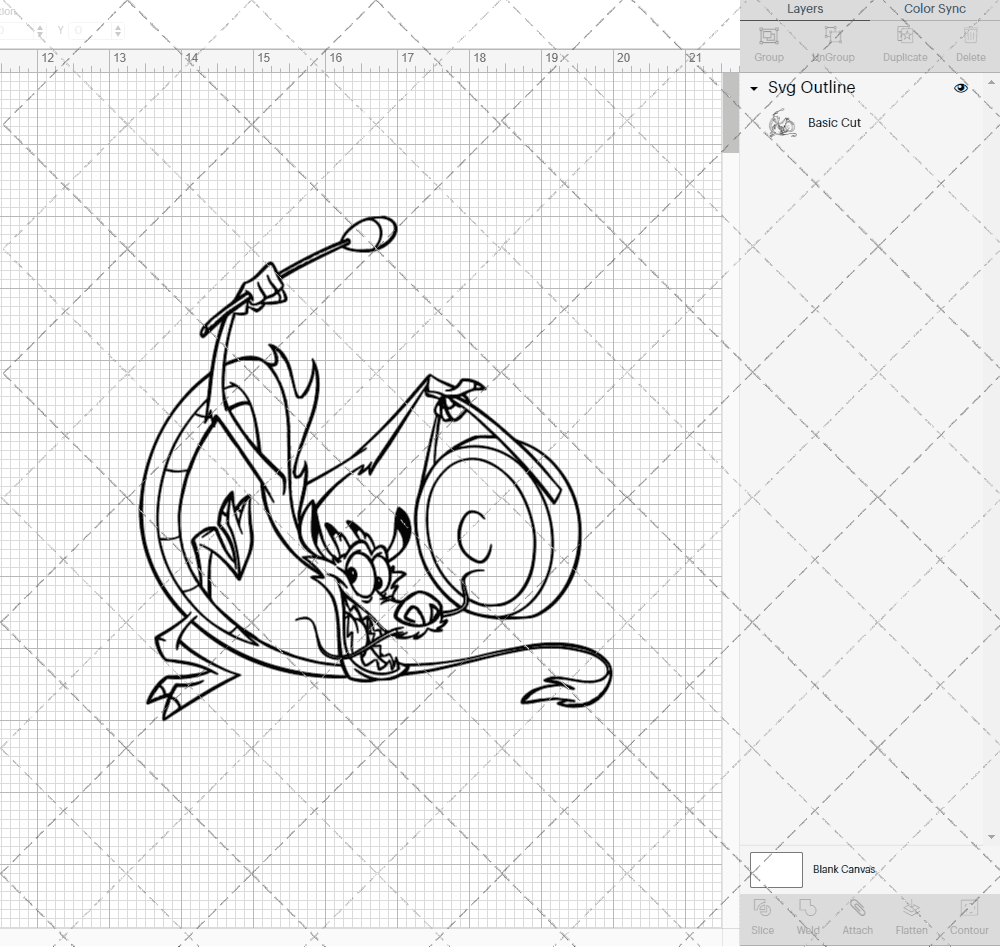
Task: Hide the Svg Outline layer visibility
Action: 960,88
